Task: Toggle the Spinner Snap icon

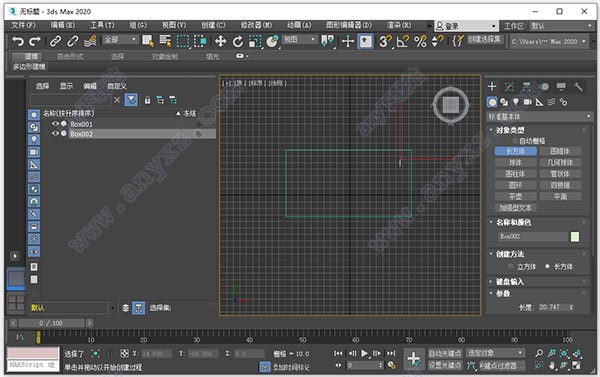Action: point(437,41)
